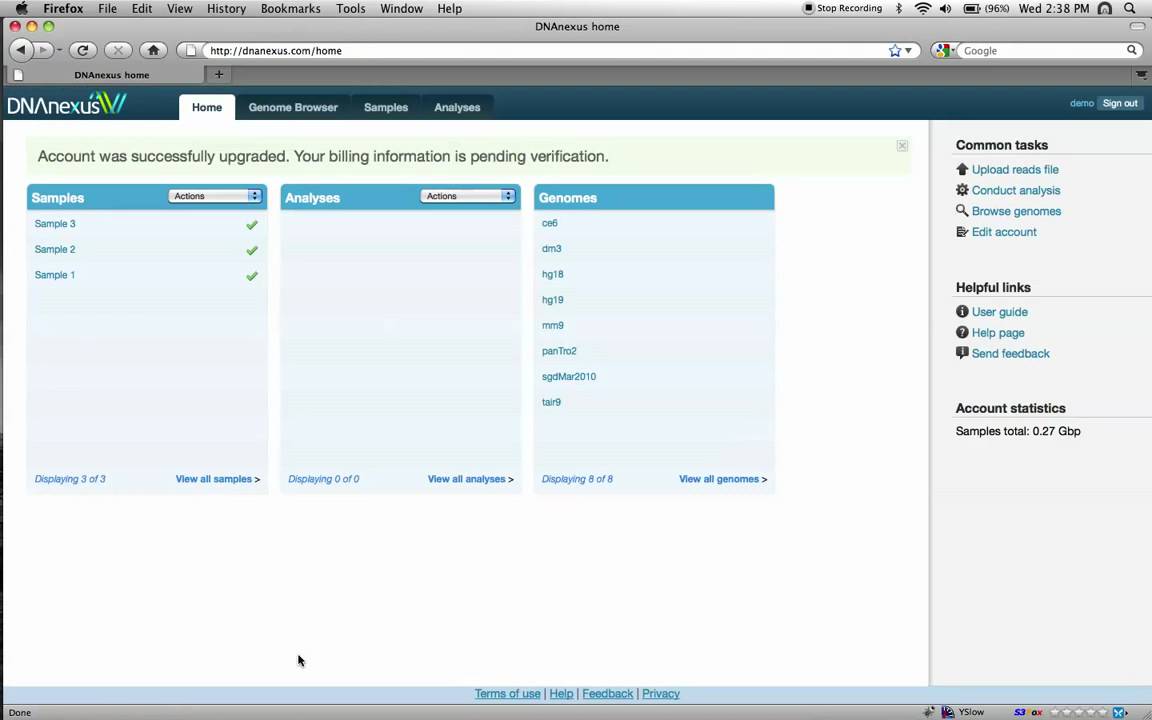1152x720 pixels.
Task: Click the Help page question mark icon
Action: (x=962, y=332)
